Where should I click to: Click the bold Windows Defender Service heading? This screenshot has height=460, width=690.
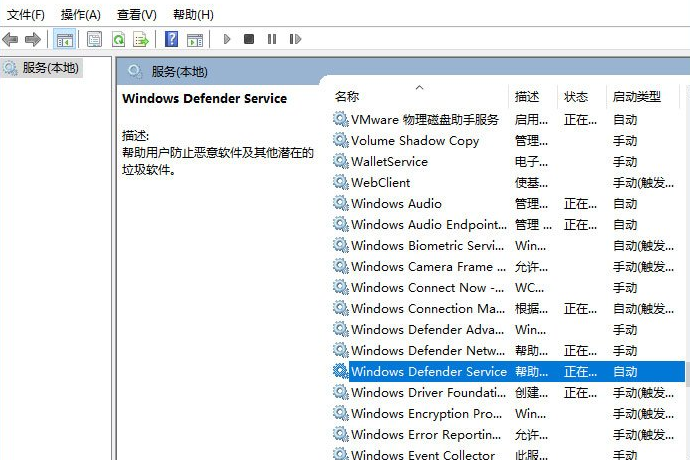[205, 98]
